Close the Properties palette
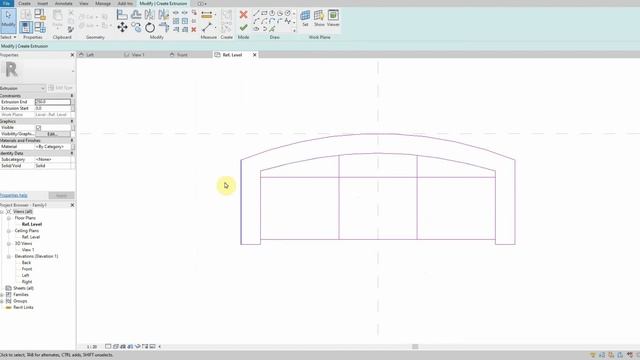Viewport: 640px width, 360px height. [x=72, y=55]
